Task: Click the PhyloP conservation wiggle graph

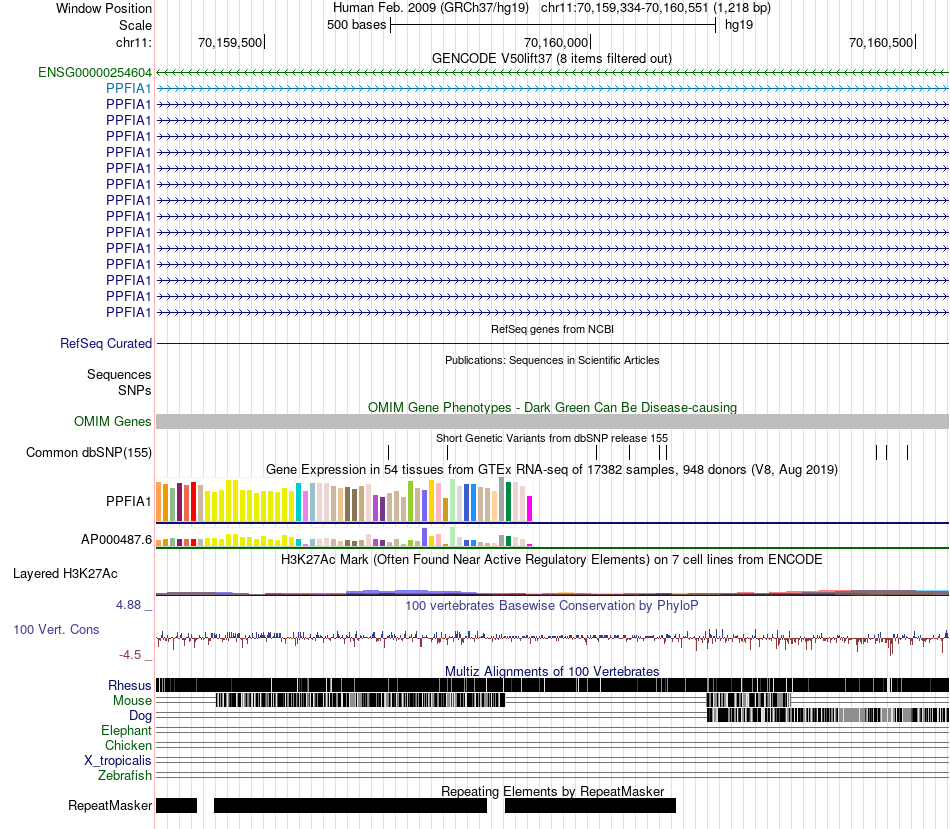Action: (x=552, y=640)
